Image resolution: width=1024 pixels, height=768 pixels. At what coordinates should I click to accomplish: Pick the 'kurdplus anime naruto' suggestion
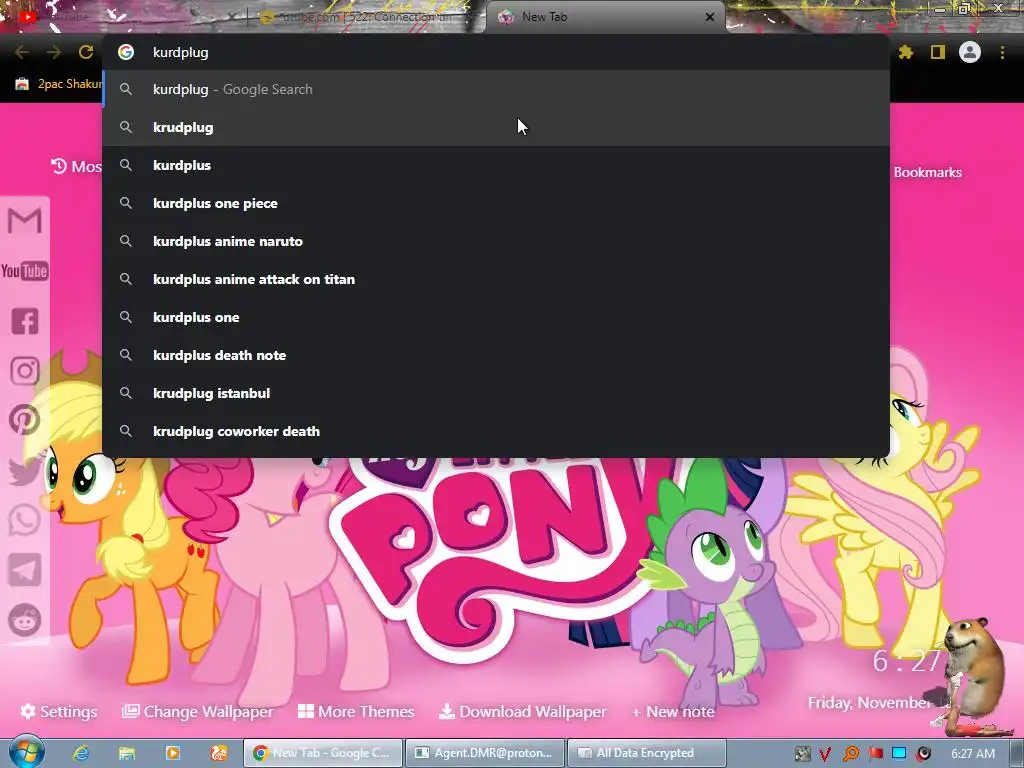pyautogui.click(x=496, y=241)
